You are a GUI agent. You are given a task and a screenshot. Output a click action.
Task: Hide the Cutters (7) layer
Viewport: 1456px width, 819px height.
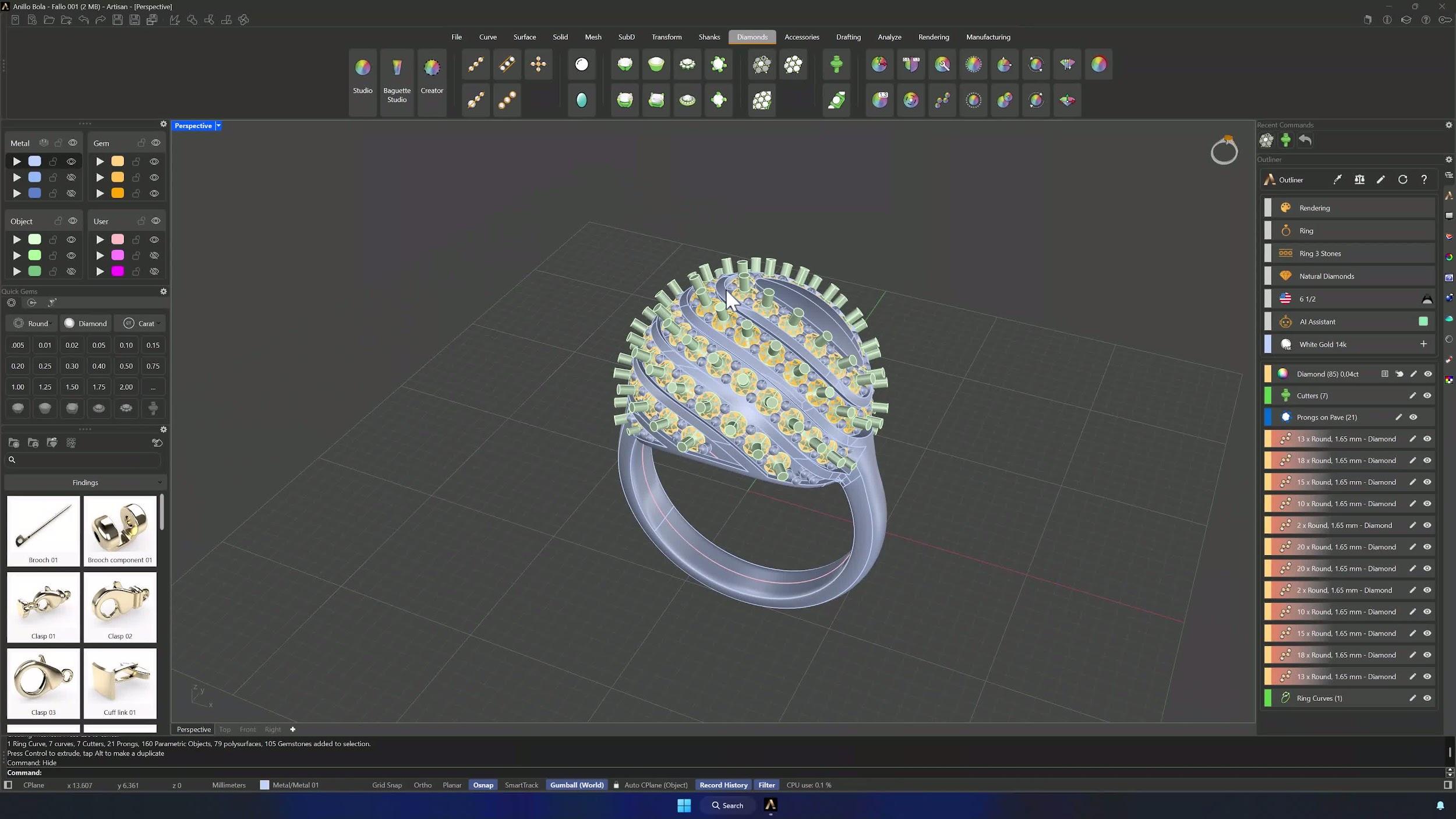coord(1427,396)
